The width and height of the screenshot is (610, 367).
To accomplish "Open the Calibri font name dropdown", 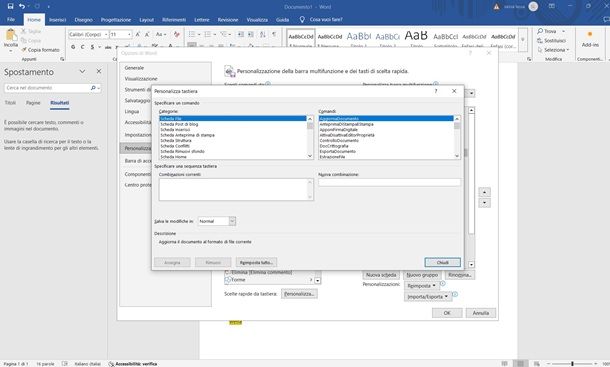I will (106, 34).
